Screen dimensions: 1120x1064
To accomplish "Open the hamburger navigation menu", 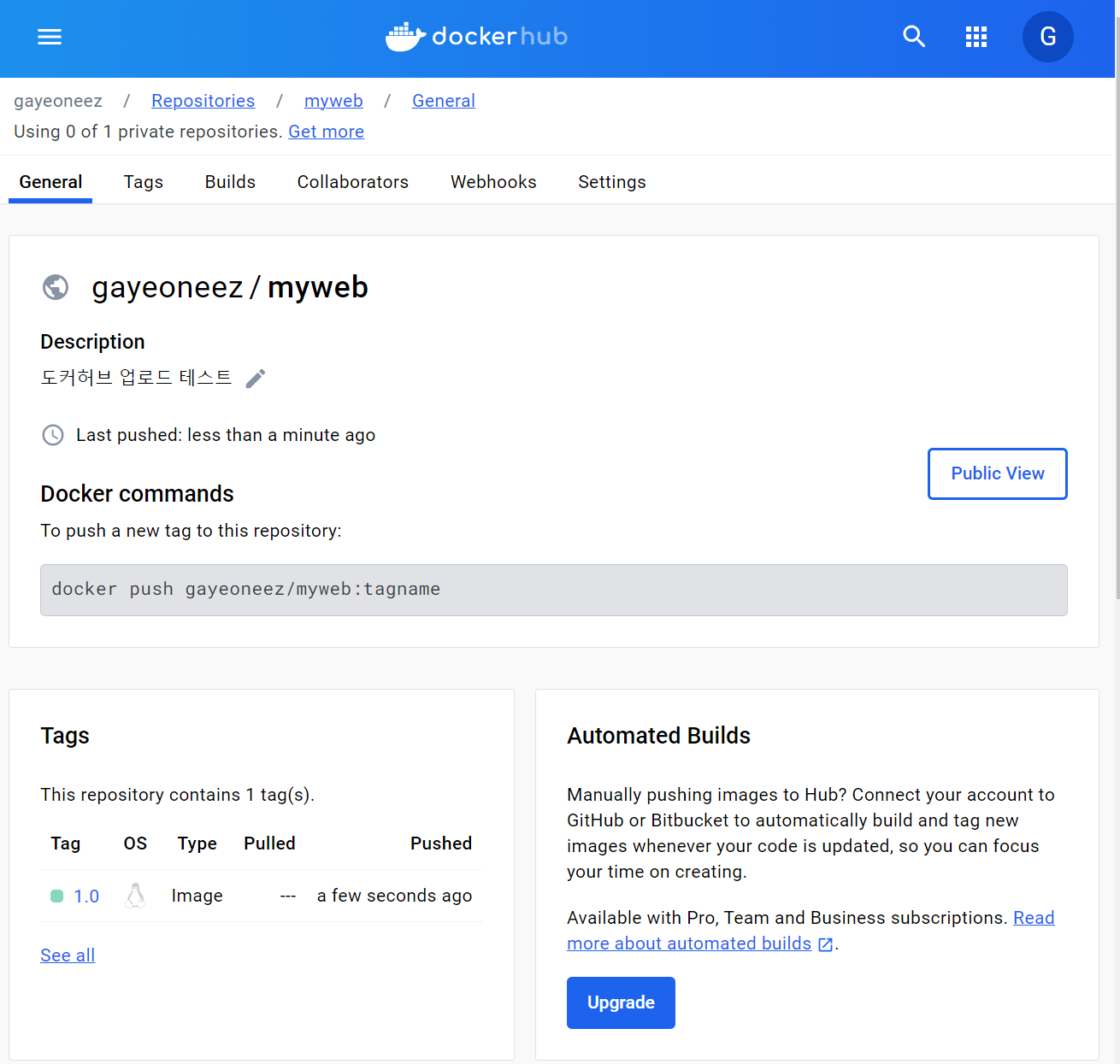I will pyautogui.click(x=50, y=37).
